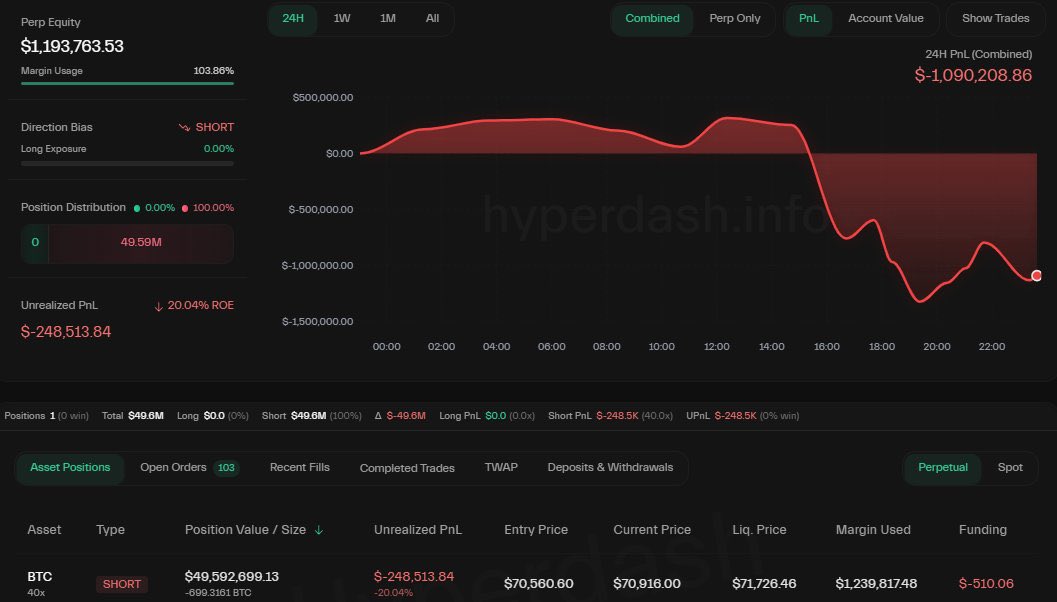The image size is (1057, 602).
Task: Show Account Value on the chart
Action: coord(885,19)
